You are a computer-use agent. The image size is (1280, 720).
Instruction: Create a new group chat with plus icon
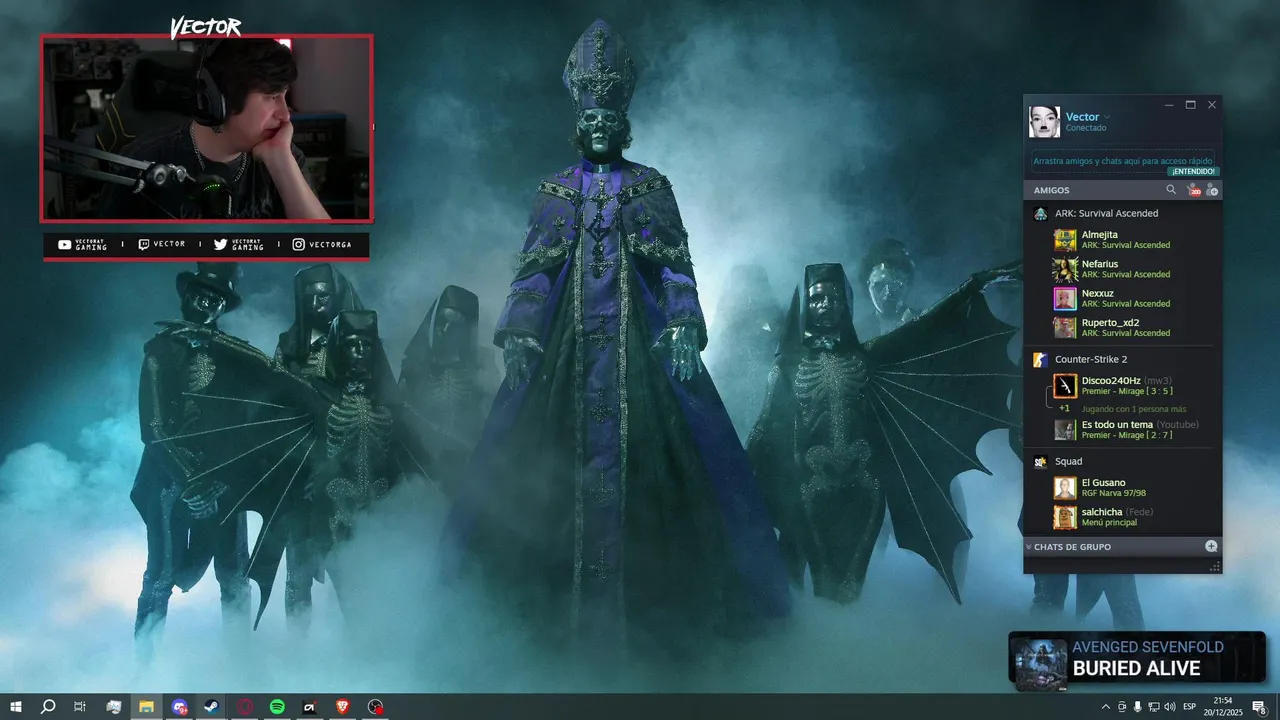tap(1211, 547)
